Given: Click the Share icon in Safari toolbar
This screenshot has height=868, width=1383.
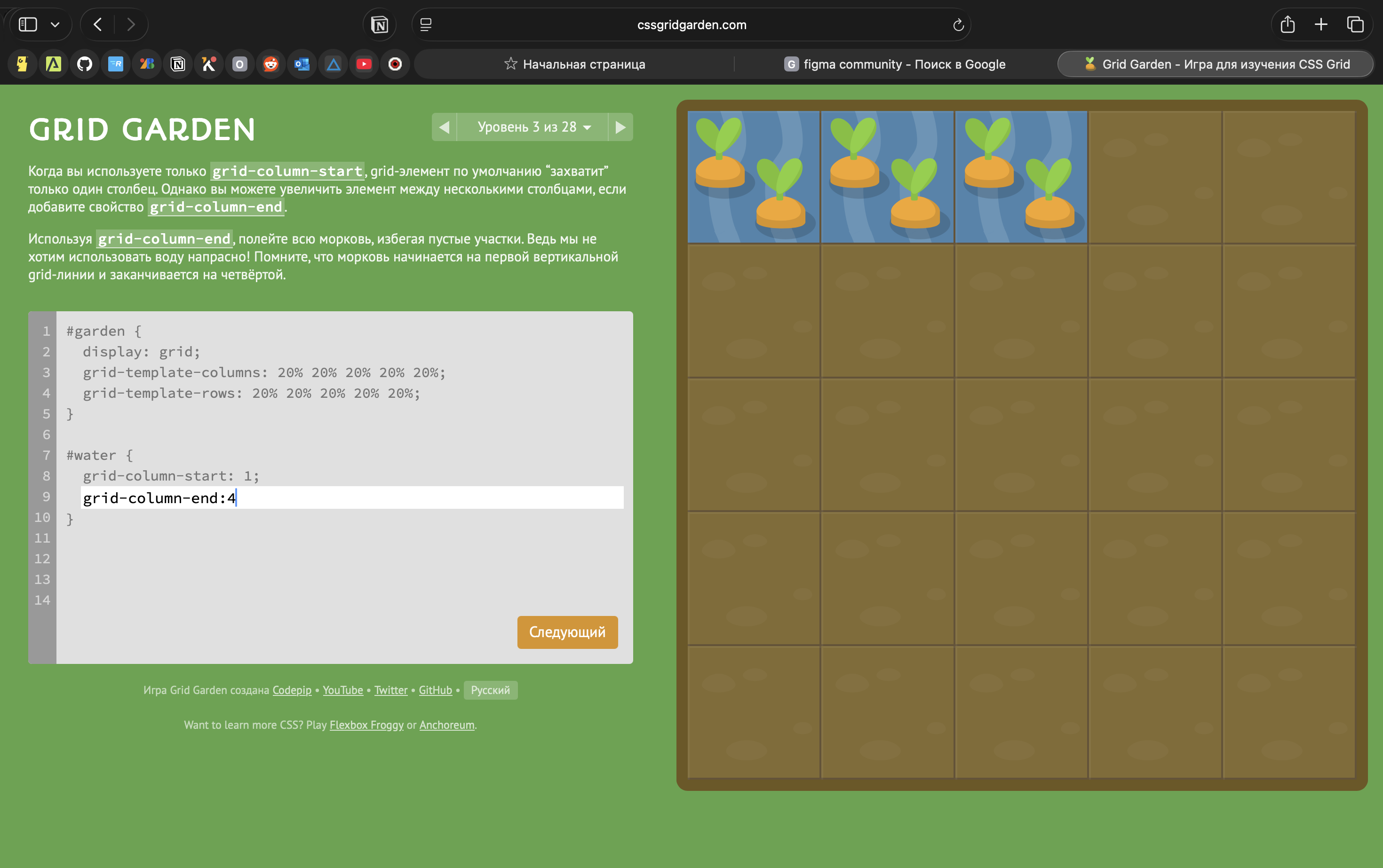Looking at the screenshot, I should (1287, 24).
